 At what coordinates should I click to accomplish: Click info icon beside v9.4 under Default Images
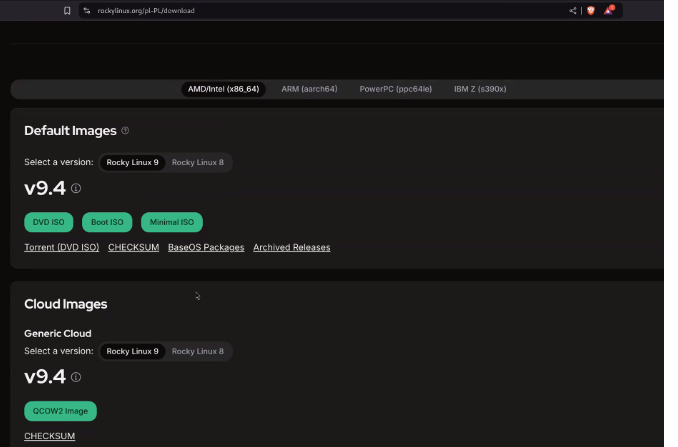tap(76, 188)
